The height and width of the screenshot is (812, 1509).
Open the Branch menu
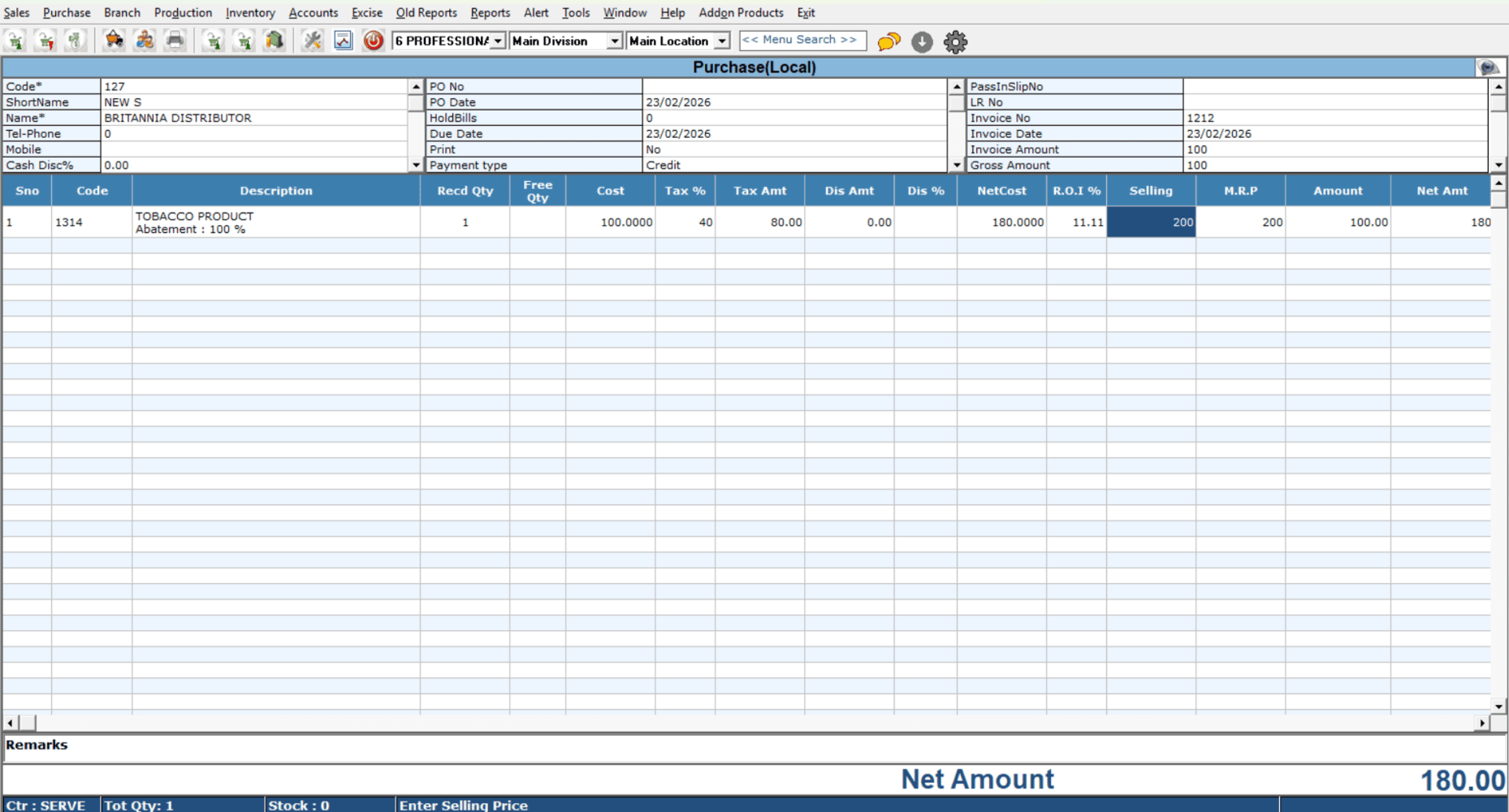point(122,12)
